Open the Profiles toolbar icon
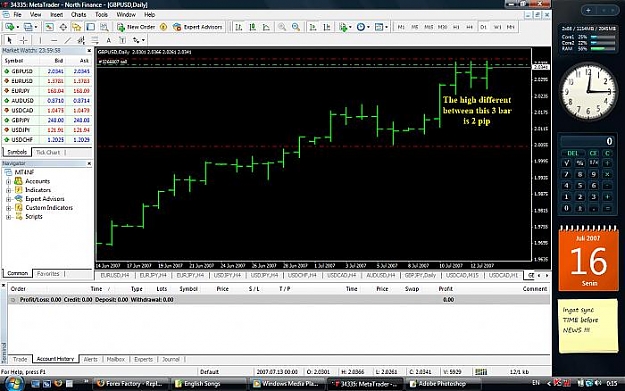625x391 pixels. (28, 27)
